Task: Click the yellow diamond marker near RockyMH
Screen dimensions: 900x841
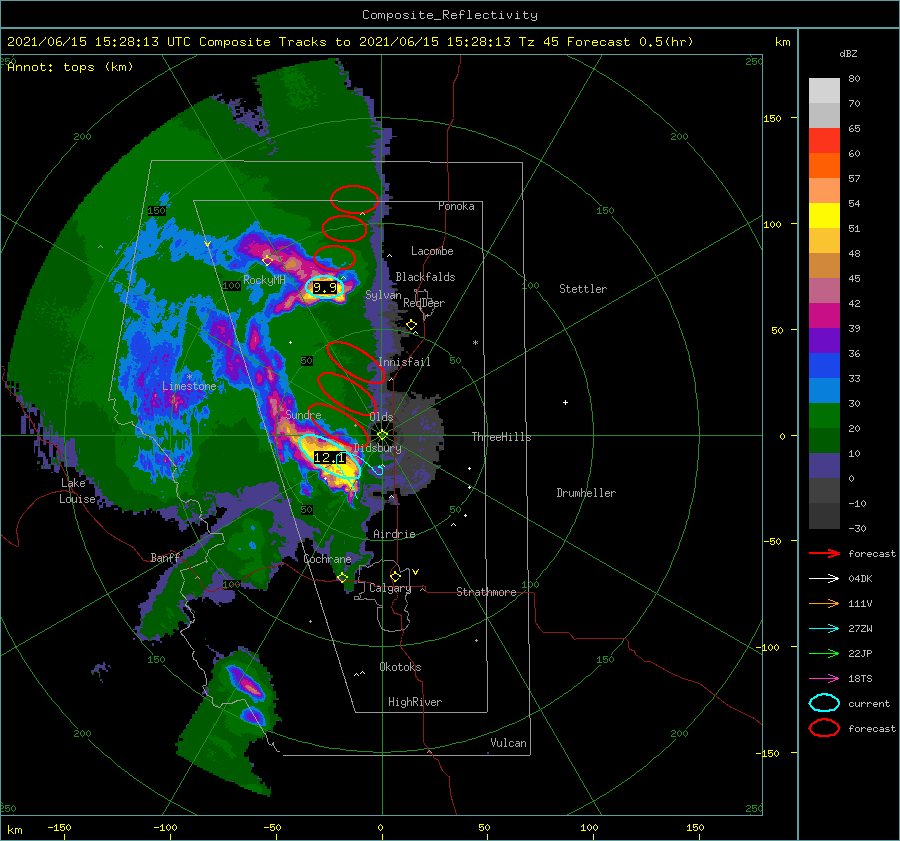Action: coord(267,261)
